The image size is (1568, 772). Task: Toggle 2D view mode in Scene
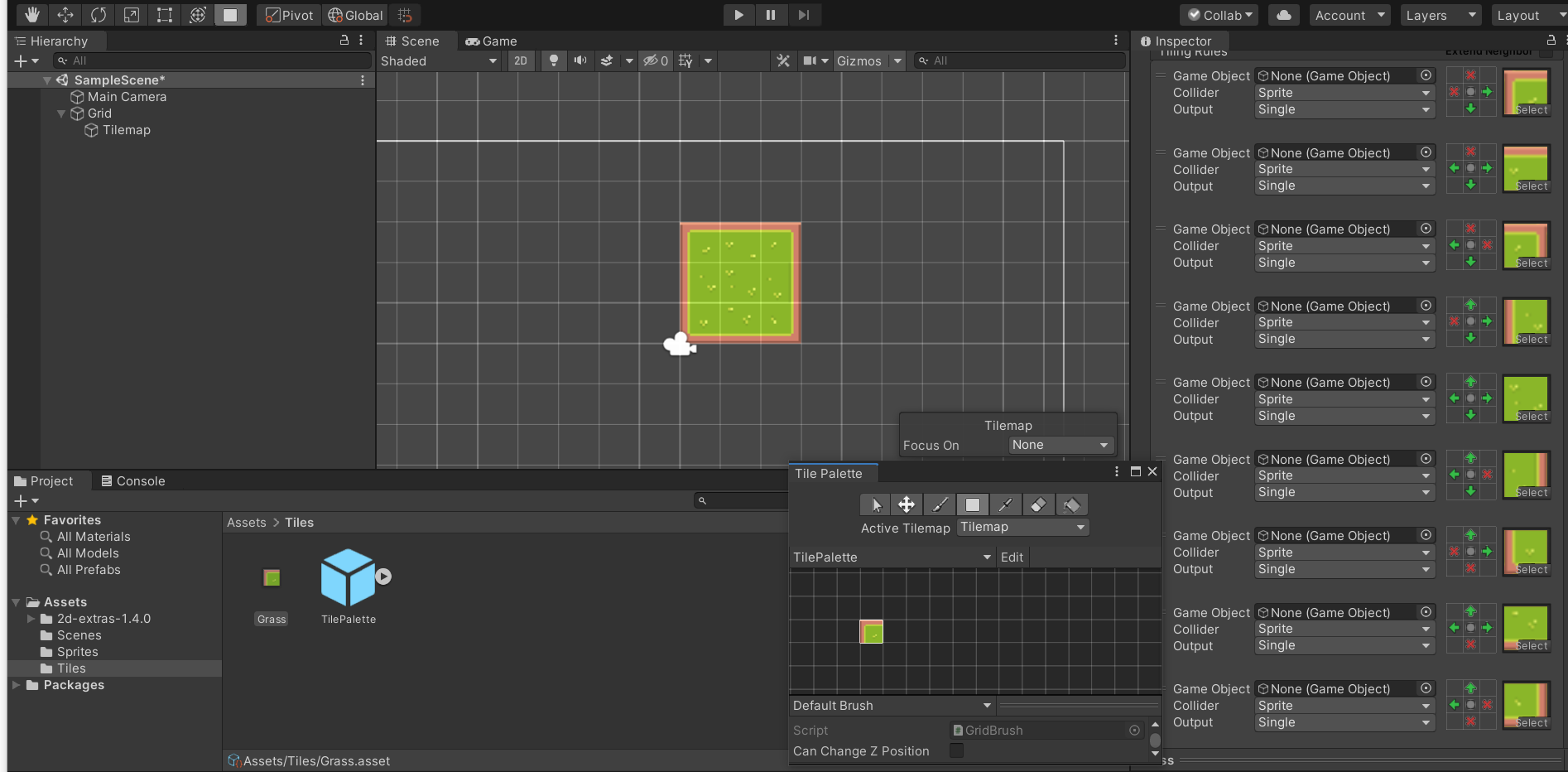click(x=520, y=60)
